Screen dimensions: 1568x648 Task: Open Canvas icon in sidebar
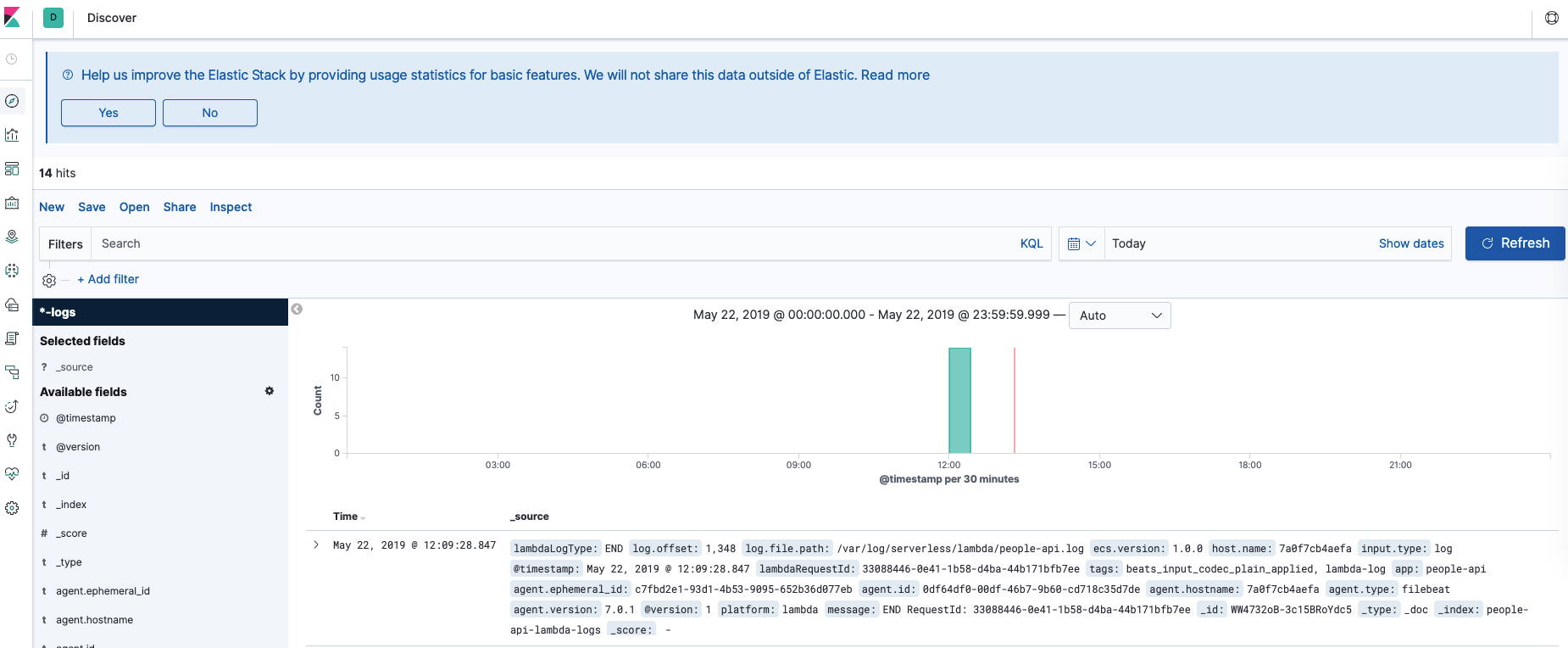12,203
